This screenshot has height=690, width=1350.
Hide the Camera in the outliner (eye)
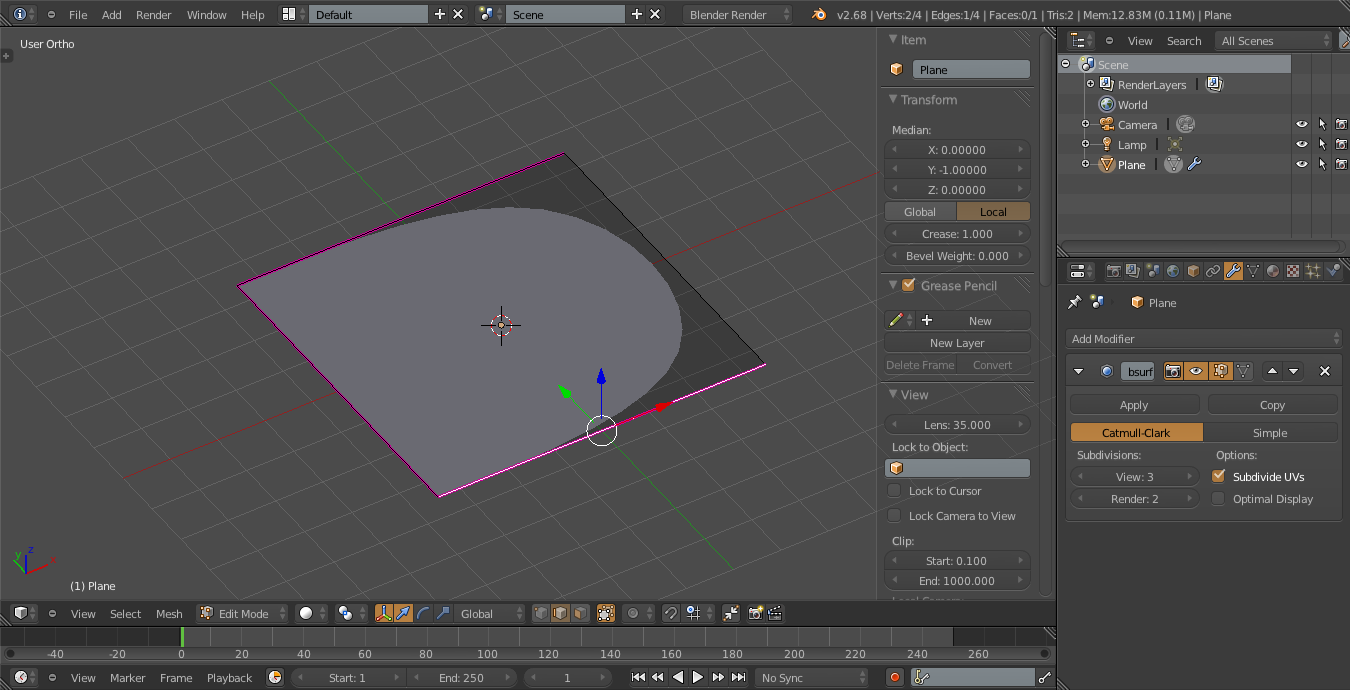click(1302, 124)
